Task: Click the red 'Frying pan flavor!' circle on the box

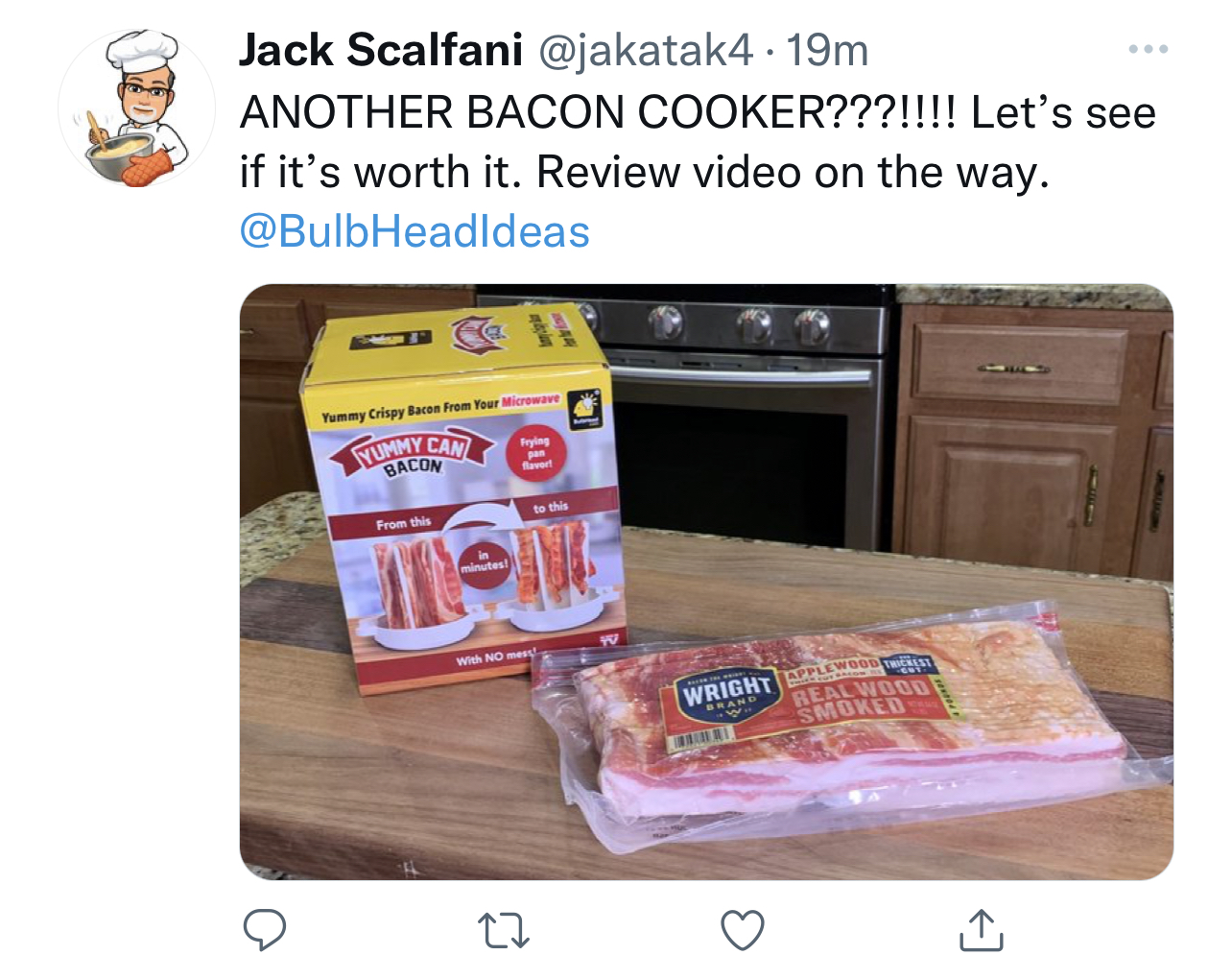Action: pyautogui.click(x=536, y=452)
